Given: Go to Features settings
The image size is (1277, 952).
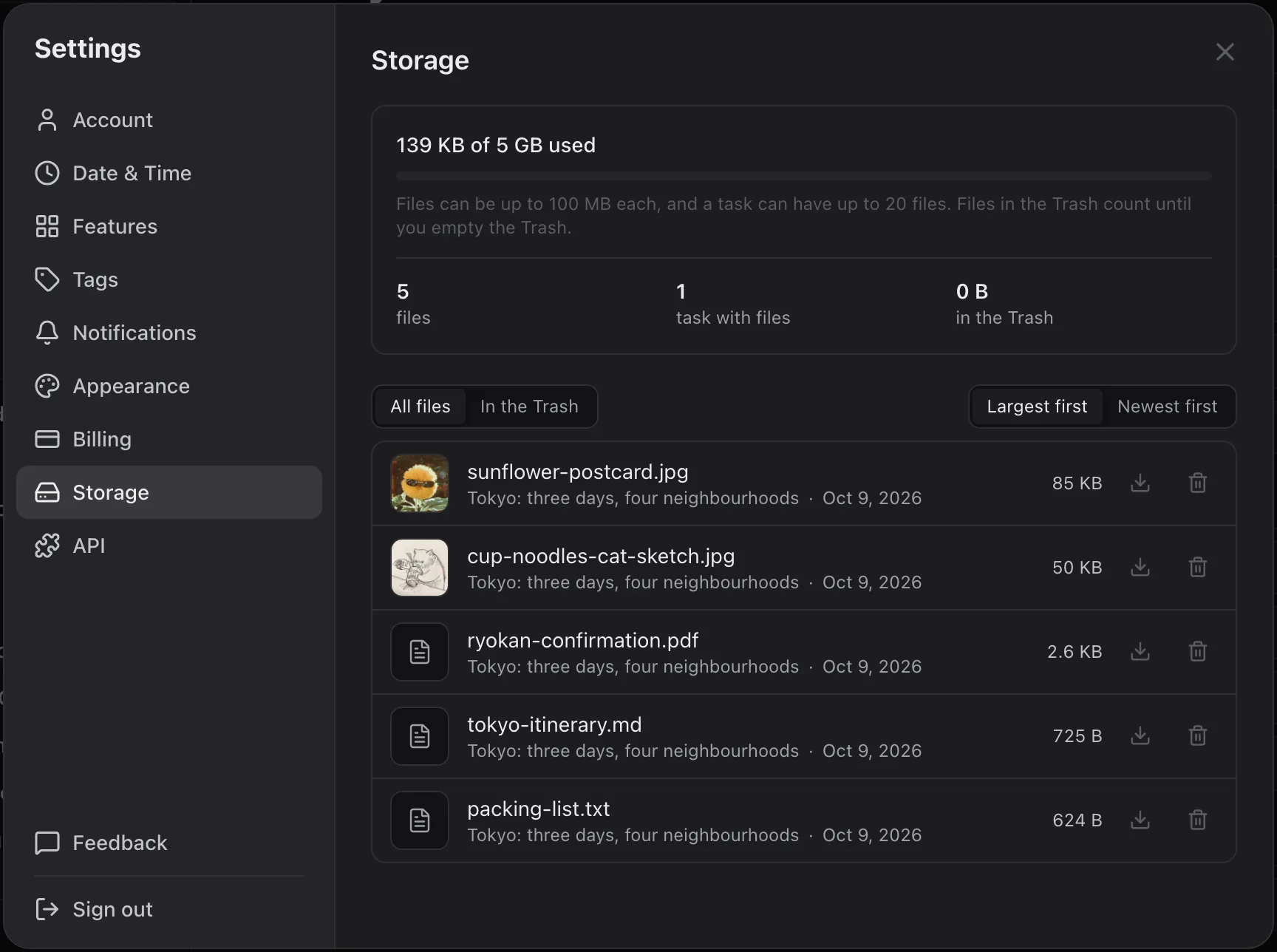Looking at the screenshot, I should coord(169,226).
